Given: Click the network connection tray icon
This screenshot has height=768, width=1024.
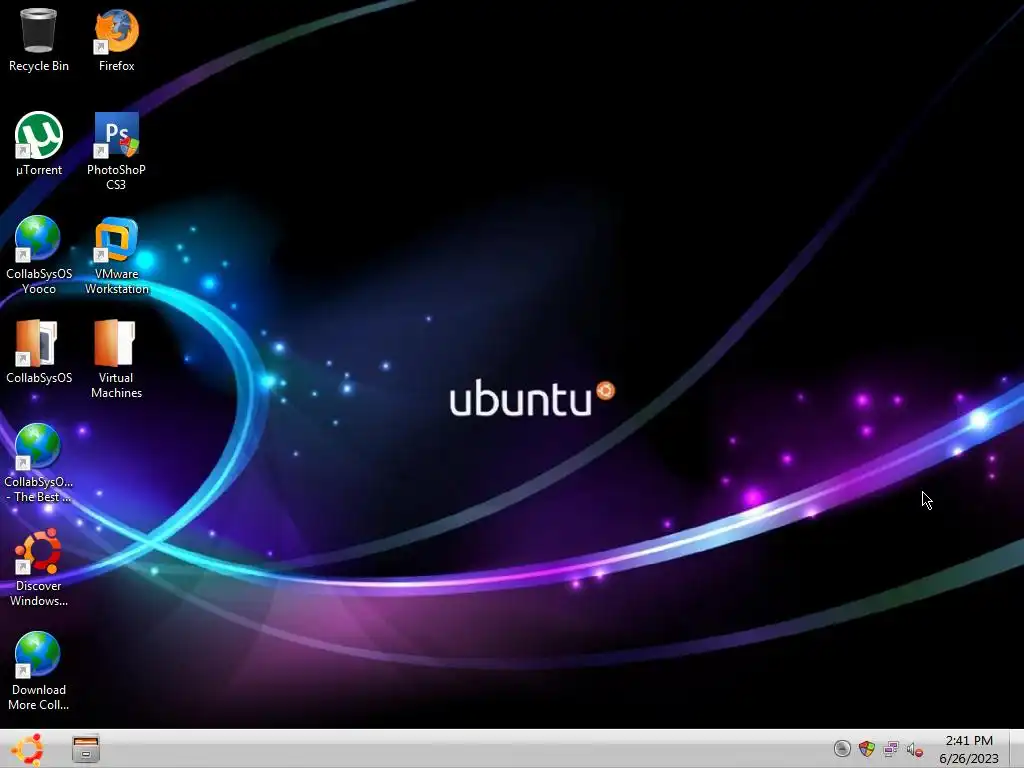Looking at the screenshot, I should click(891, 748).
